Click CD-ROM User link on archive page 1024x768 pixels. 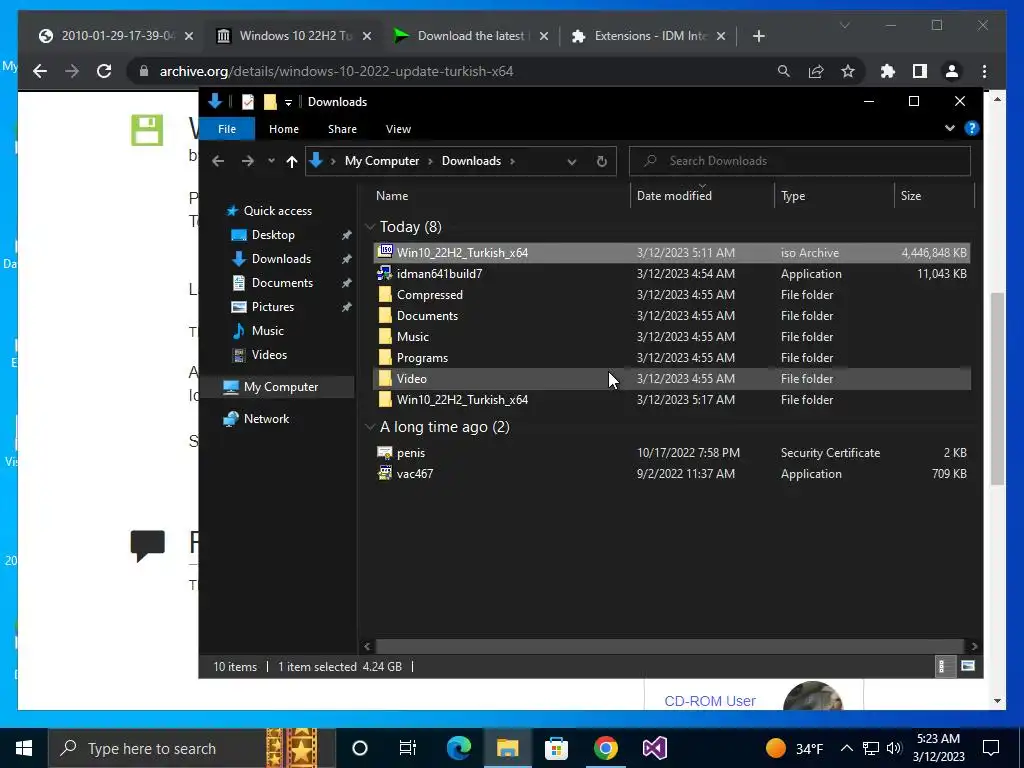pyautogui.click(x=710, y=701)
